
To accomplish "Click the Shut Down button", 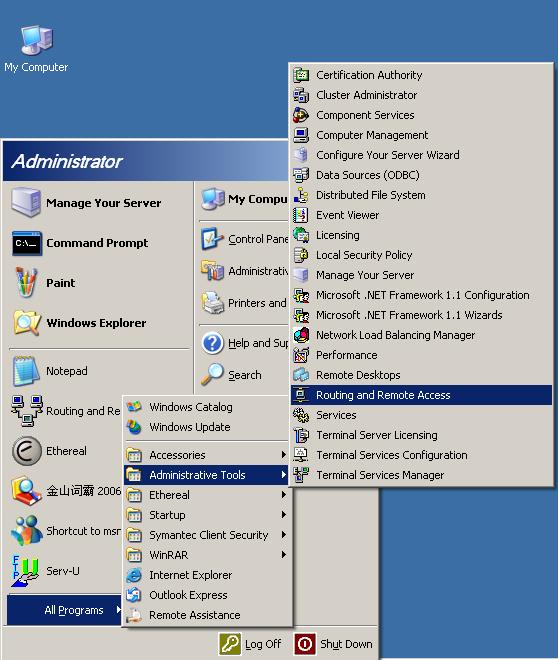I will click(334, 644).
